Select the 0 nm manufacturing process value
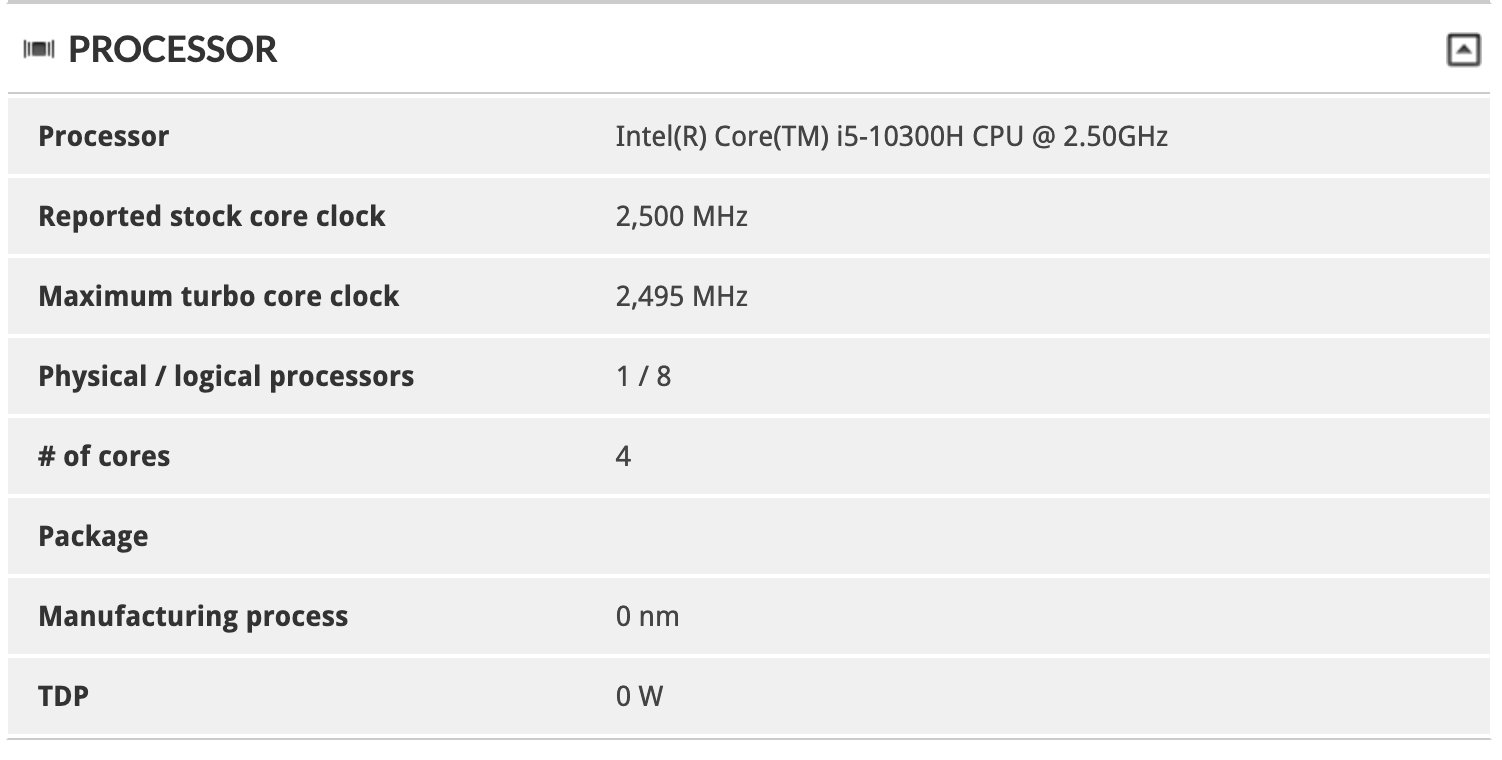The height and width of the screenshot is (760, 1502). (x=648, y=616)
